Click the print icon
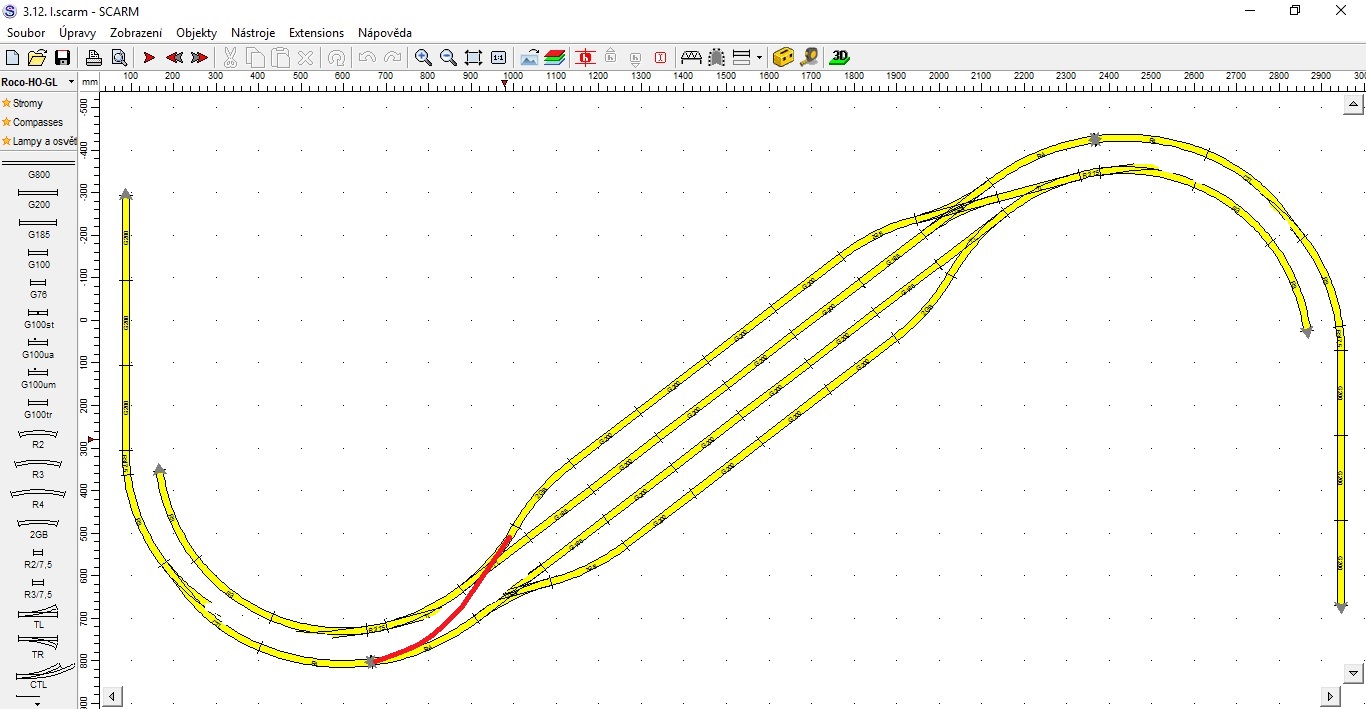Image resolution: width=1366 pixels, height=709 pixels. click(x=93, y=58)
